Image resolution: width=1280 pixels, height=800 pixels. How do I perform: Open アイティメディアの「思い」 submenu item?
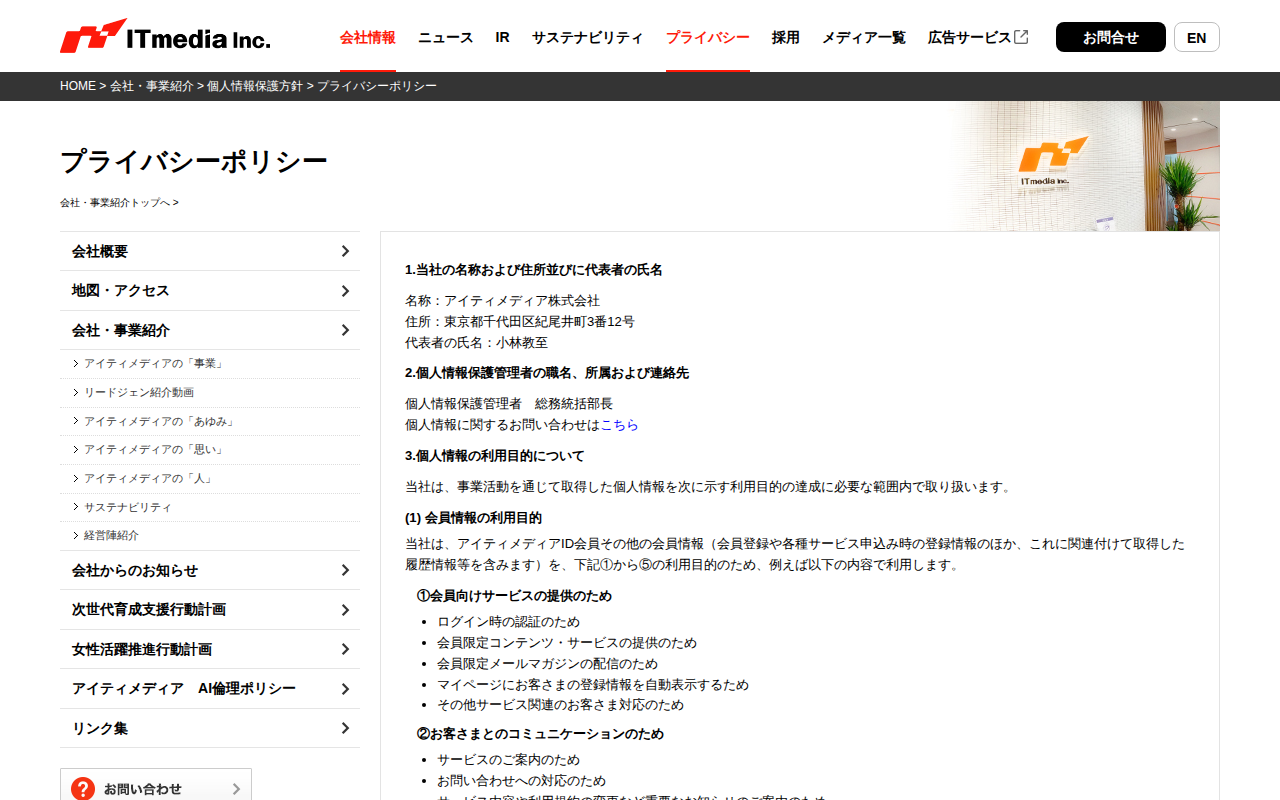(210, 450)
